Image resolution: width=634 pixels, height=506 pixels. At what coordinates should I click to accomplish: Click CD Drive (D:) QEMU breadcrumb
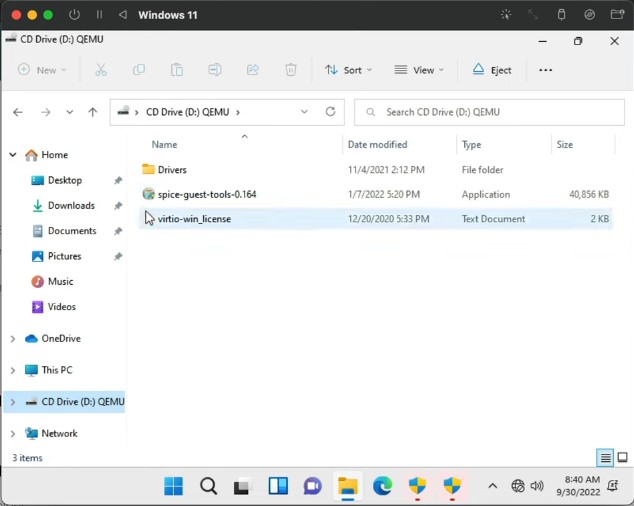pos(188,112)
